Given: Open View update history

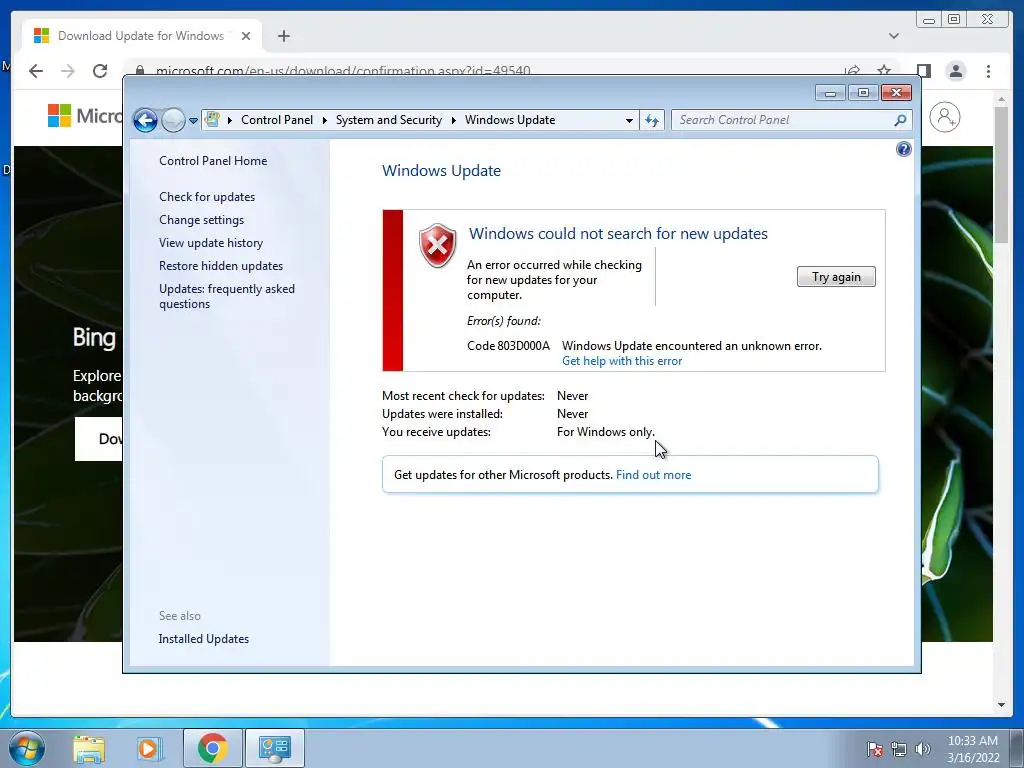Looking at the screenshot, I should click(x=211, y=243).
